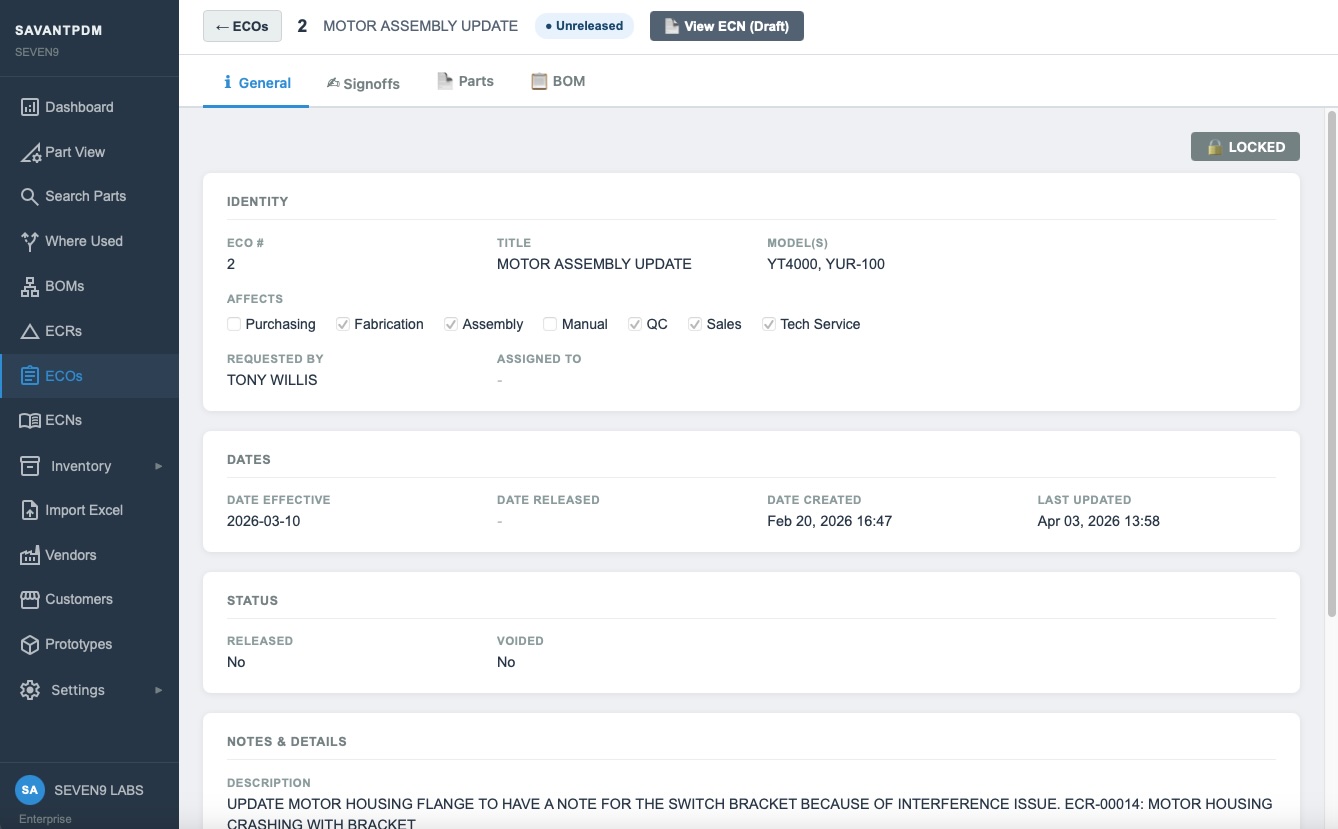Open the Dashboard icon in sidebar

[30, 107]
